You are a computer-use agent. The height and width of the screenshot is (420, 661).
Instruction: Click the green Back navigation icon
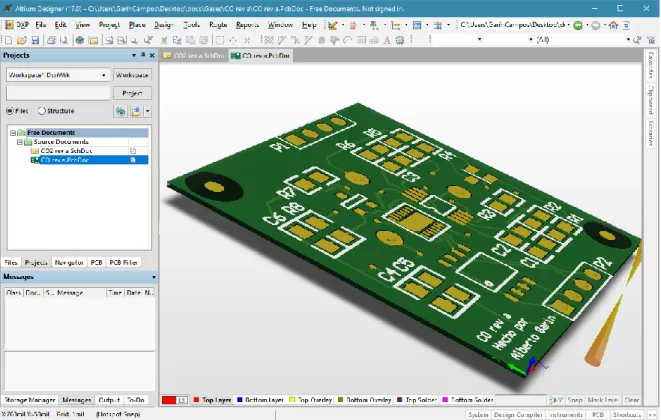[578, 25]
